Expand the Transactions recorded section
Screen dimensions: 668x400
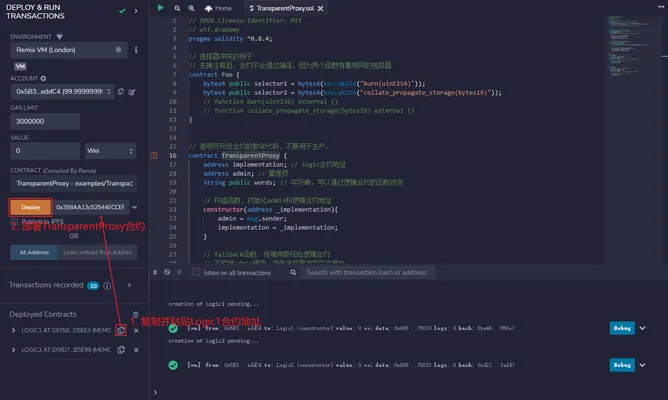pos(130,285)
